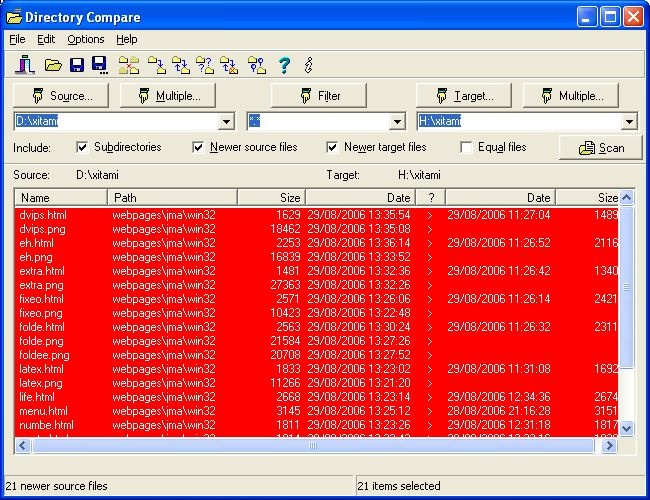Select the foldee.png file row
This screenshot has height=500, width=650.
point(317,355)
